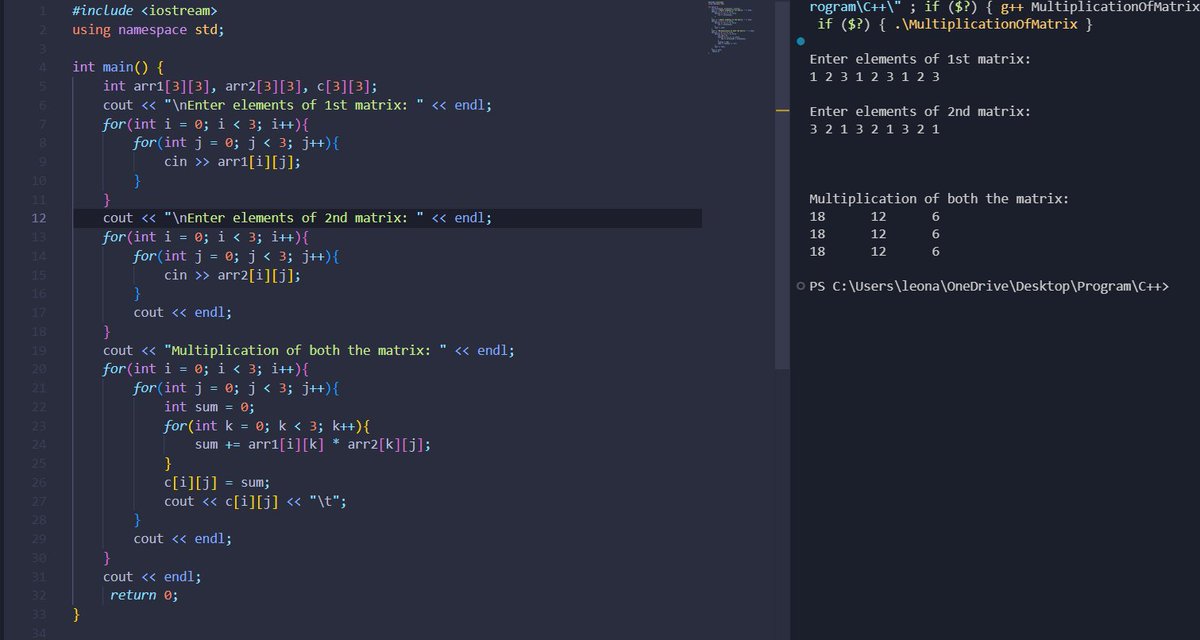Click the closing brace on line 33
Screen dimensions: 1200x640
76,614
